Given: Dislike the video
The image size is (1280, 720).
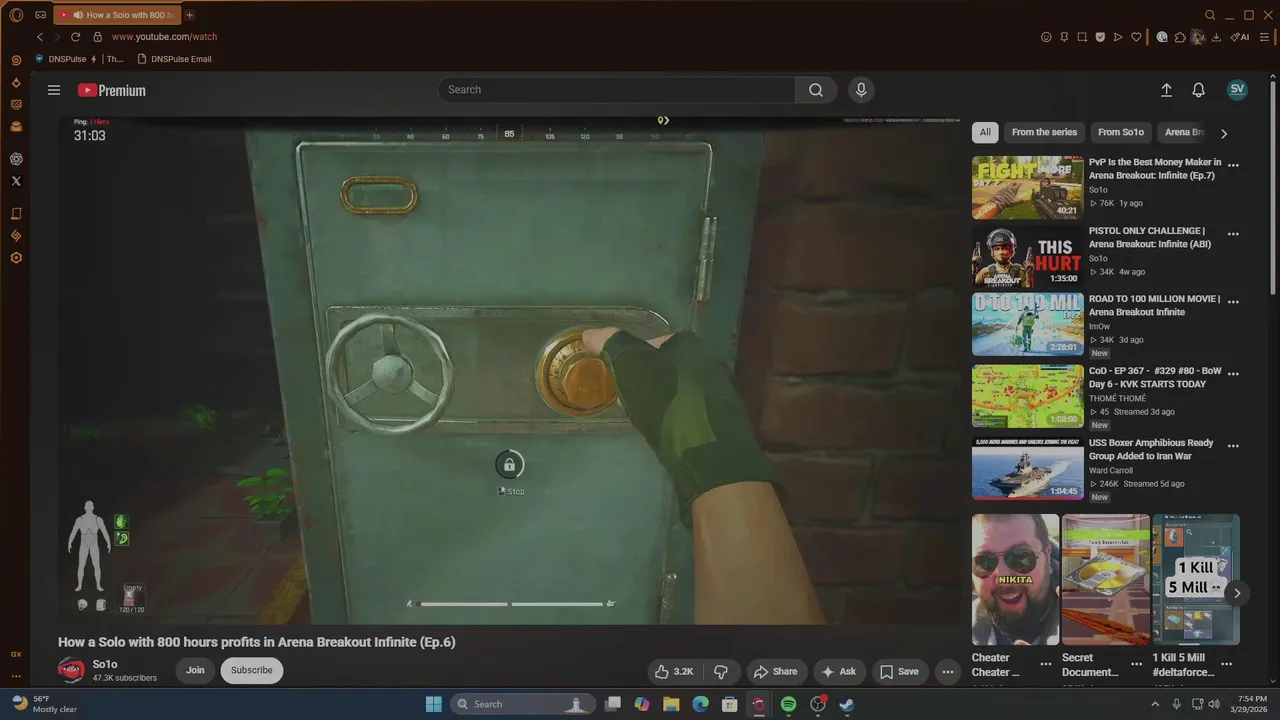Looking at the screenshot, I should [720, 672].
